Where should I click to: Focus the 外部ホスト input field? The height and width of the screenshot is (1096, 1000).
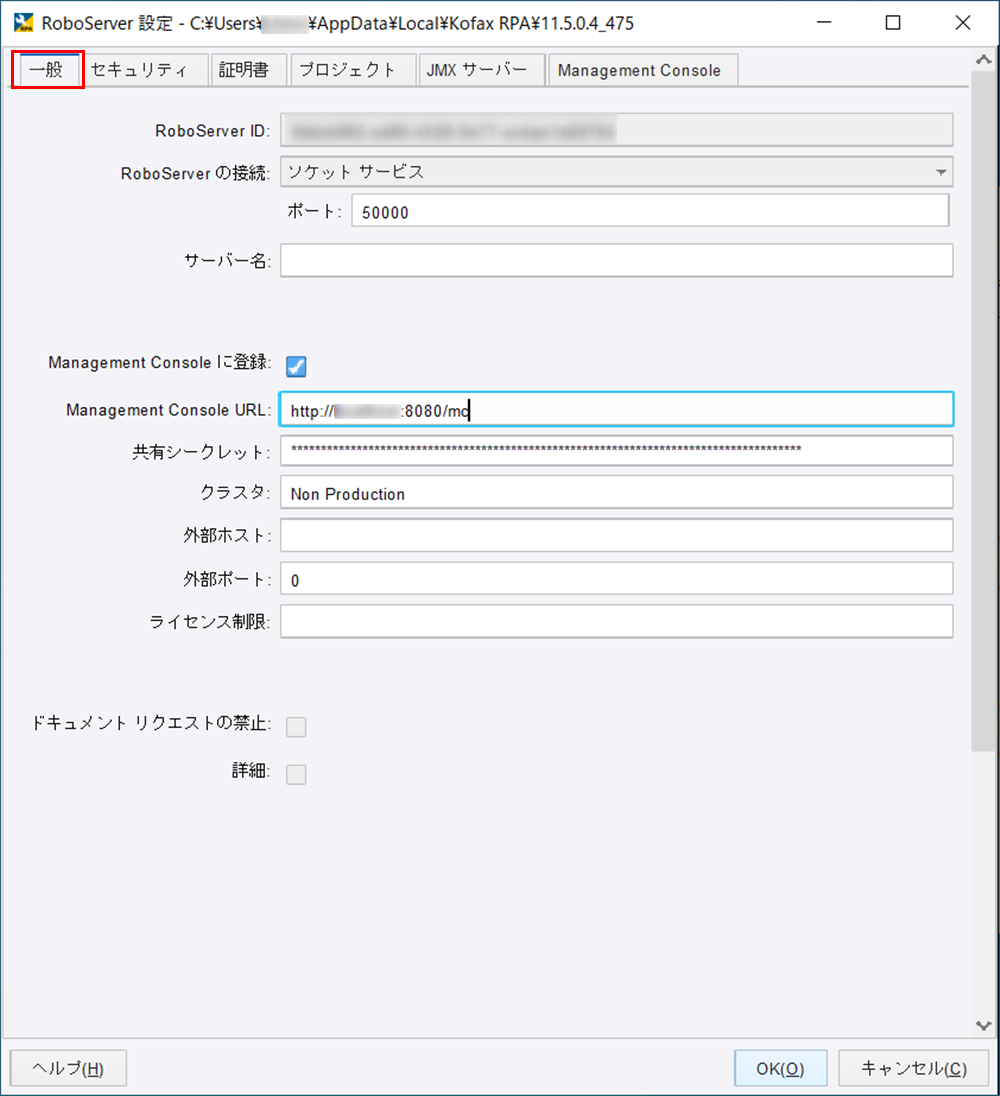(x=616, y=535)
